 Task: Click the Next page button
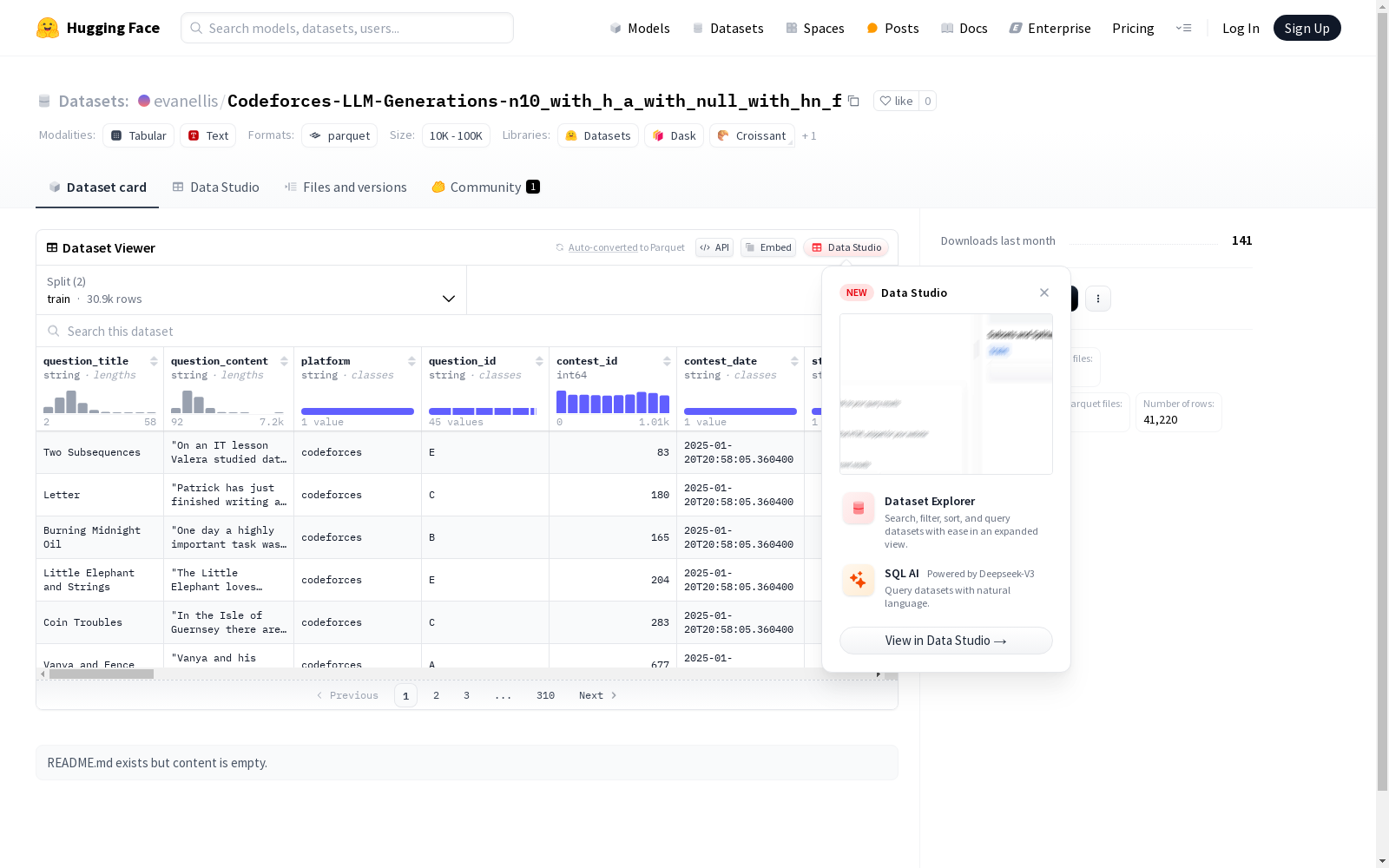pos(597,695)
